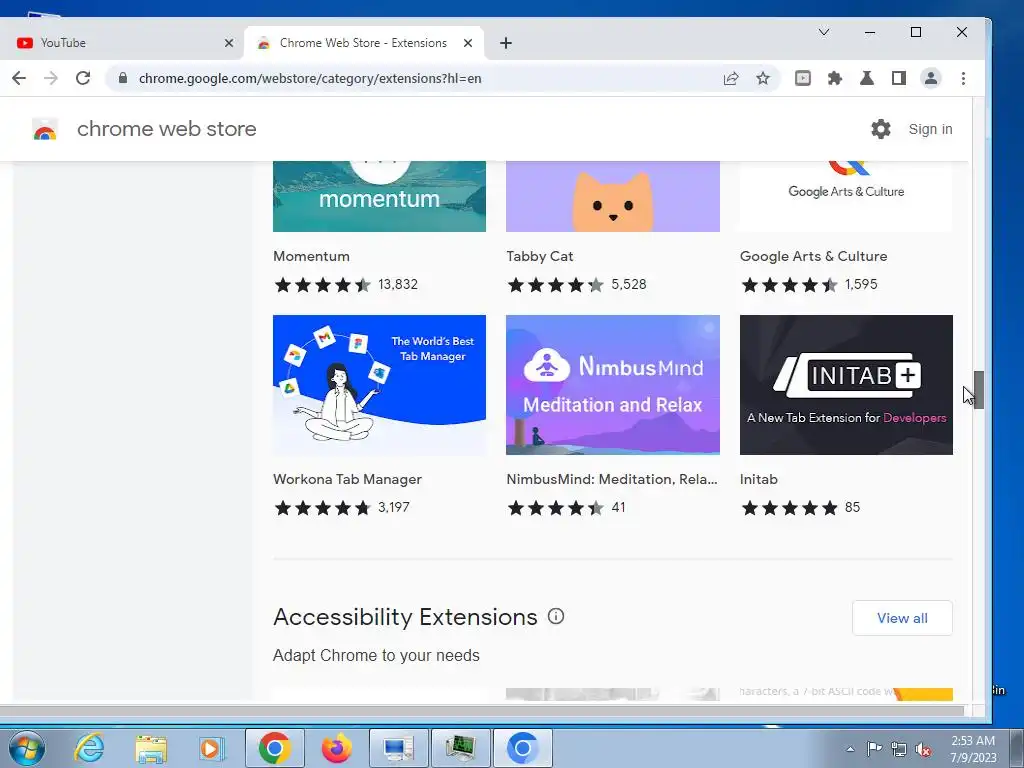1024x768 pixels.
Task: Click the Workona Tab Manager title
Action: [347, 479]
